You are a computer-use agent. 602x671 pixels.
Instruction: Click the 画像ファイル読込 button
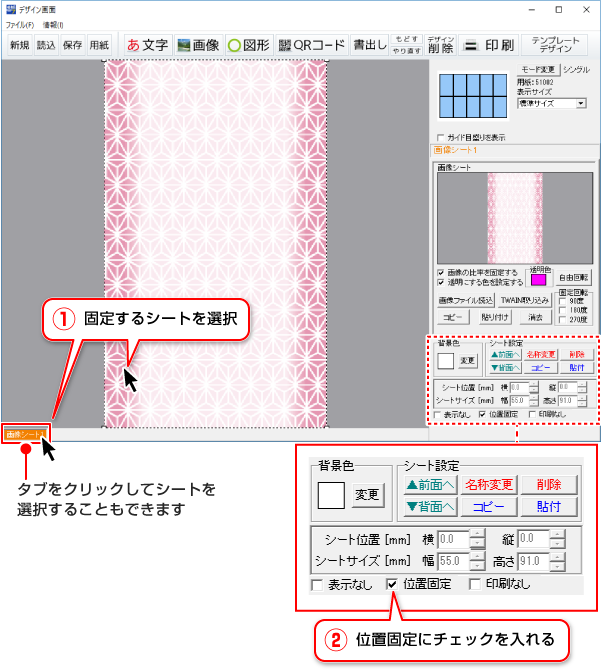466,299
